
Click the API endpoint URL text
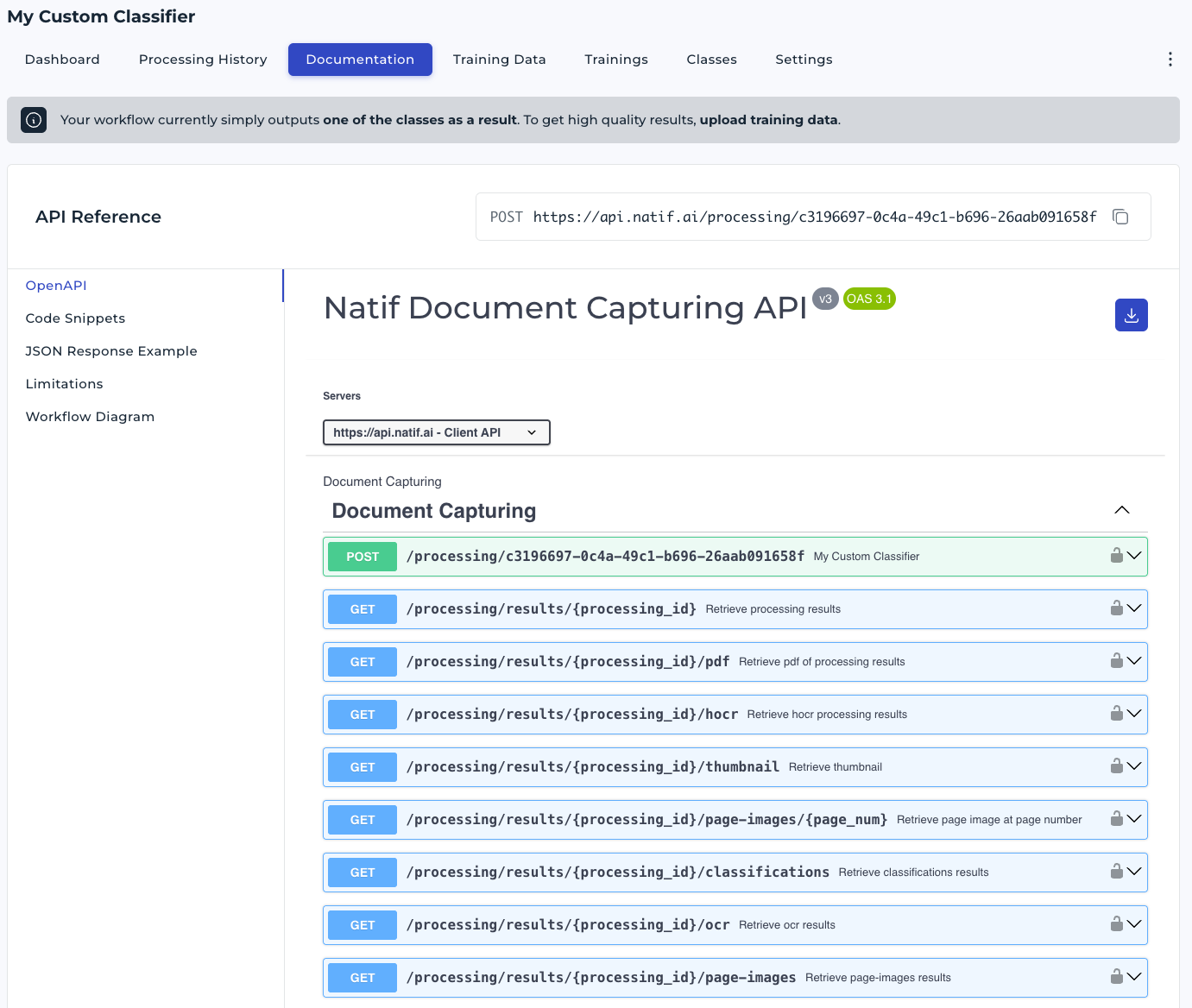click(x=815, y=217)
